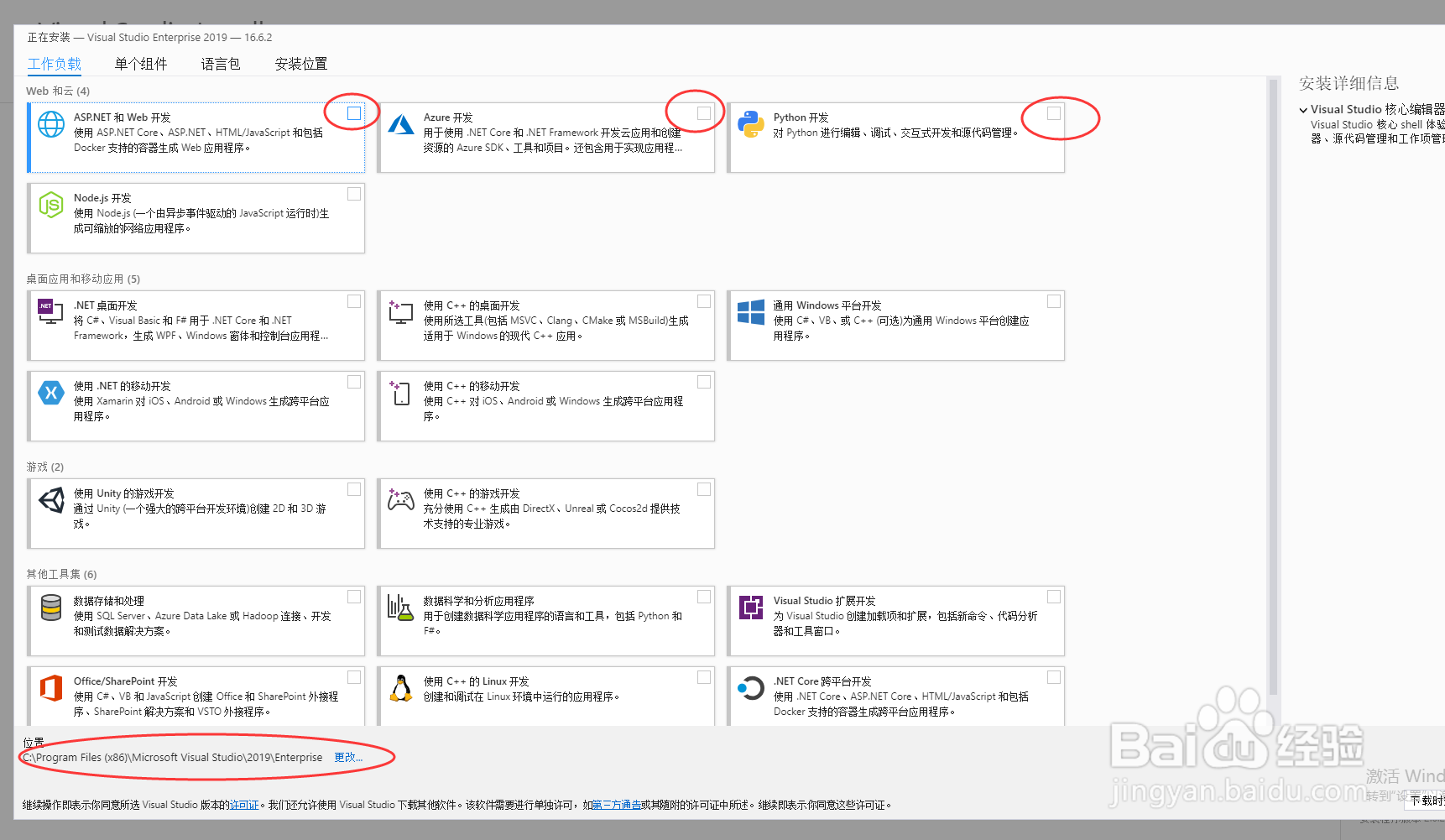Collapse the Visual Studio core editor details
The image size is (1445, 840).
pos(1303,110)
